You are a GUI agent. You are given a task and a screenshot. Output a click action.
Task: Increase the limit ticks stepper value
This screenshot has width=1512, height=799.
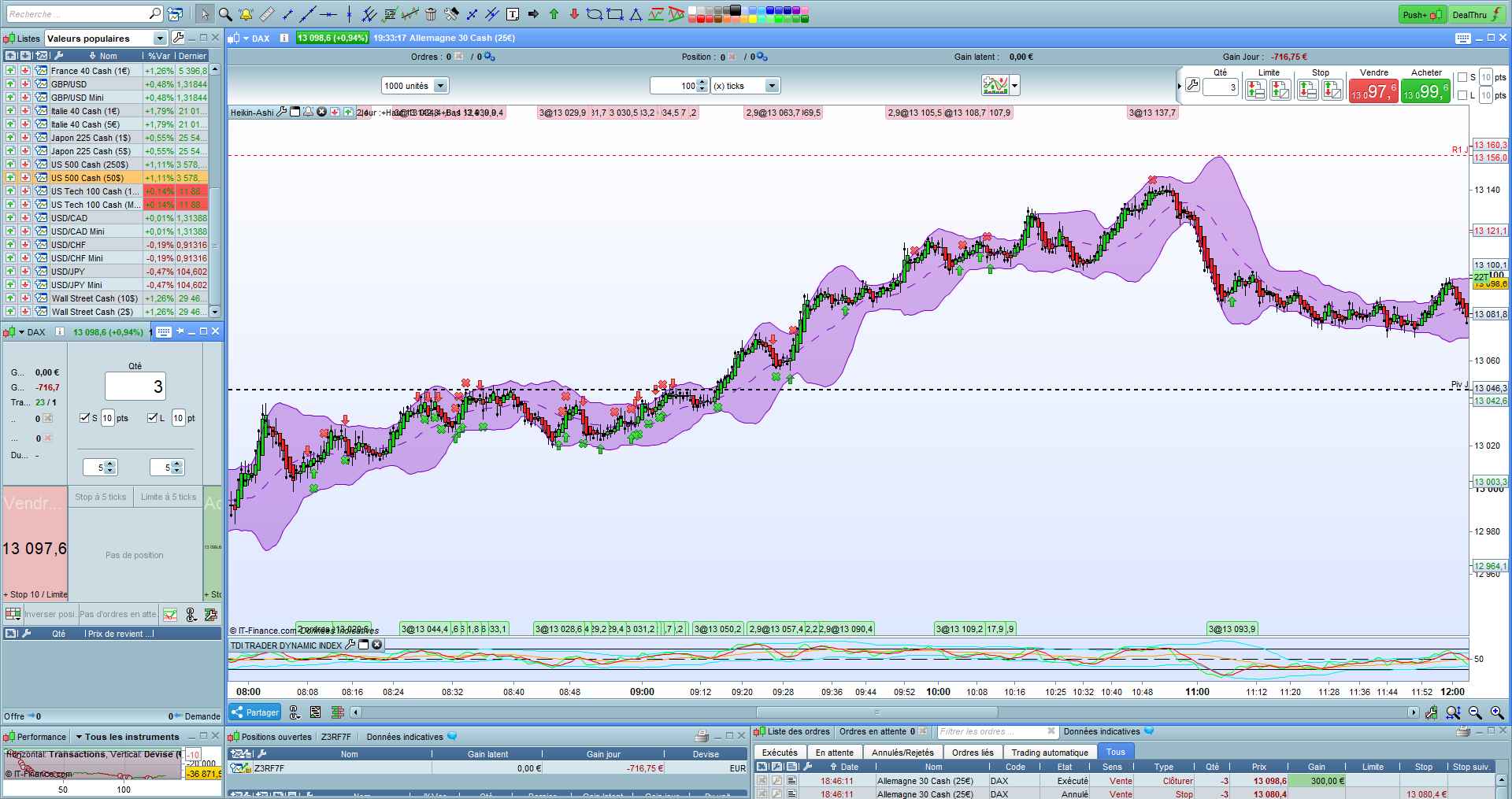(177, 464)
